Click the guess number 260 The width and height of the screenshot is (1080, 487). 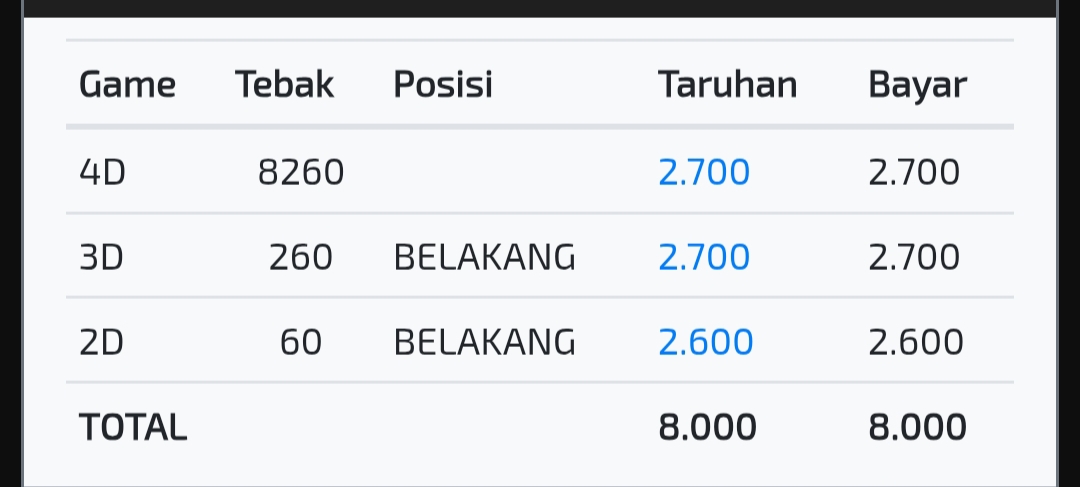coord(301,257)
